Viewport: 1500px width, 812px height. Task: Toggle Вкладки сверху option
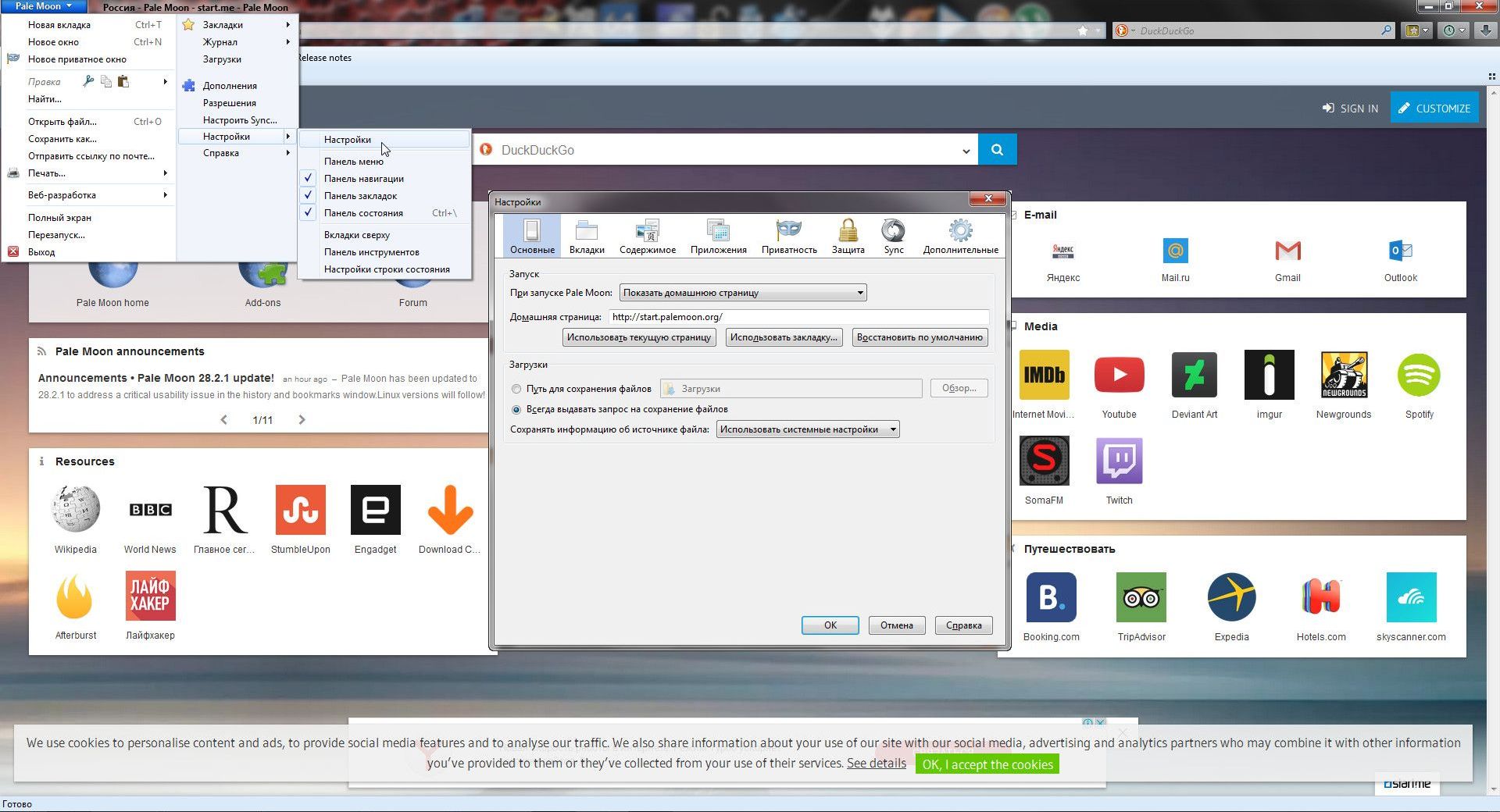(x=384, y=235)
